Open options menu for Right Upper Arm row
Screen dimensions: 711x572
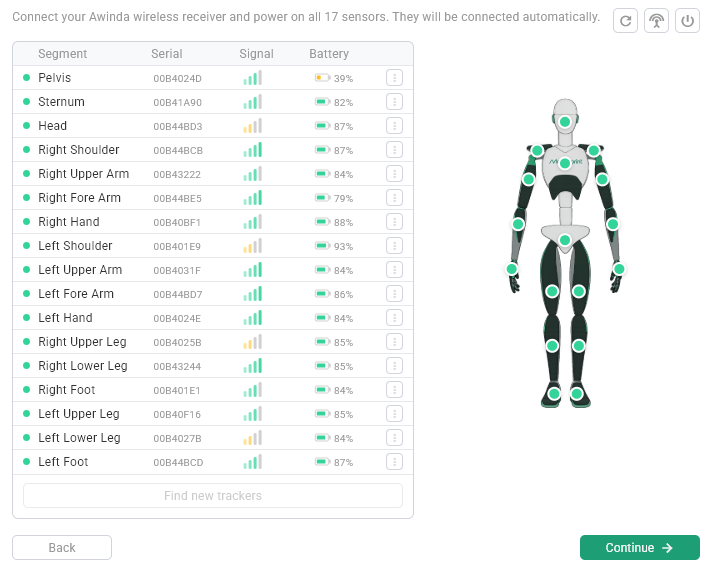394,174
